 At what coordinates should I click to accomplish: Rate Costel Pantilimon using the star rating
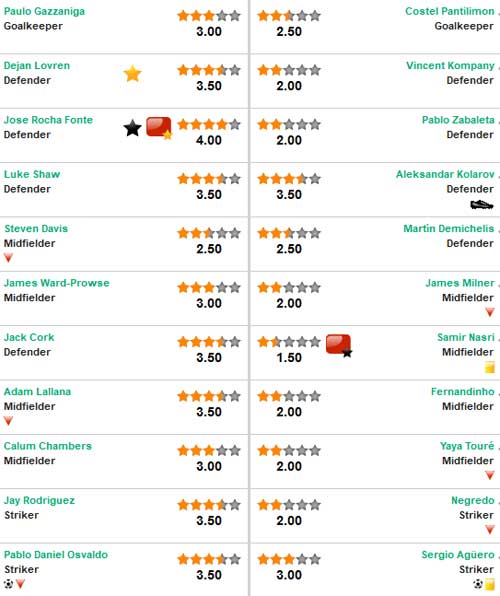[289, 16]
